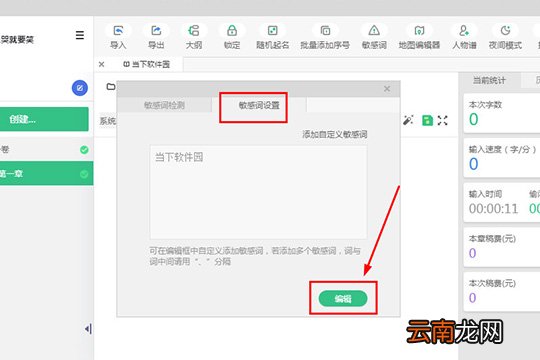Click the 00:00:11 input time
The height and width of the screenshot is (360, 540).
pos(493,209)
